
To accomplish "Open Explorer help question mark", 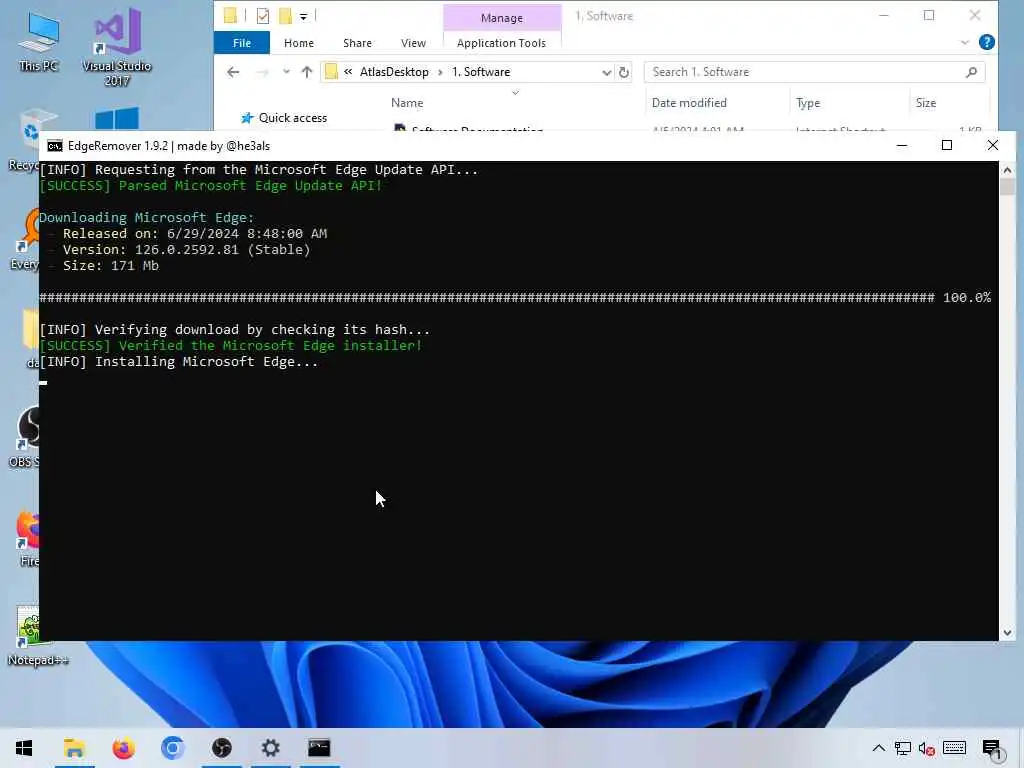I will [987, 42].
